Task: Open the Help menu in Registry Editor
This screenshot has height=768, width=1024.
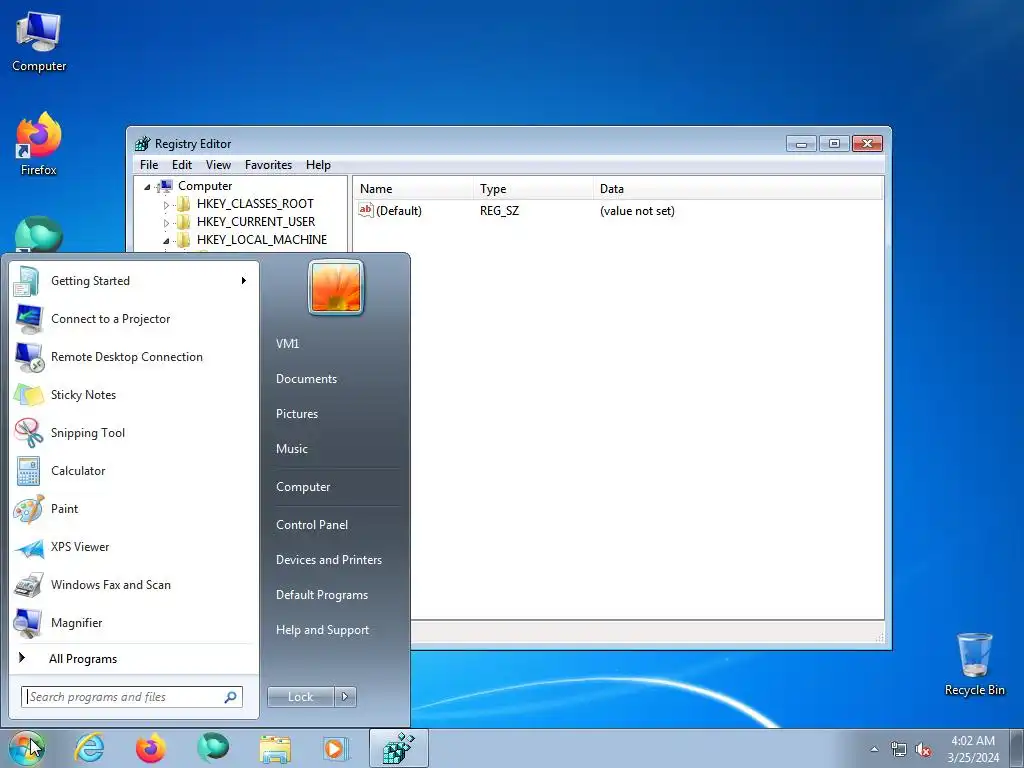Action: coord(318,165)
